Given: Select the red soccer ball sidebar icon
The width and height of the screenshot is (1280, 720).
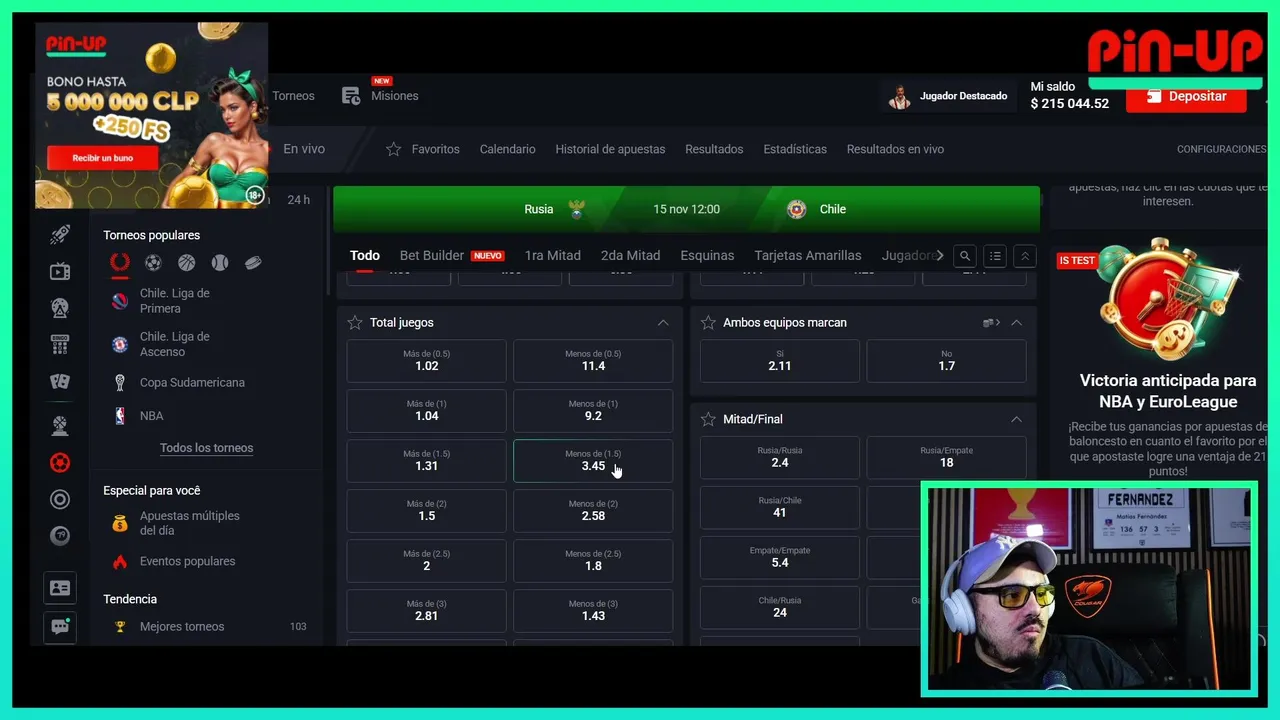Looking at the screenshot, I should coord(60,463).
